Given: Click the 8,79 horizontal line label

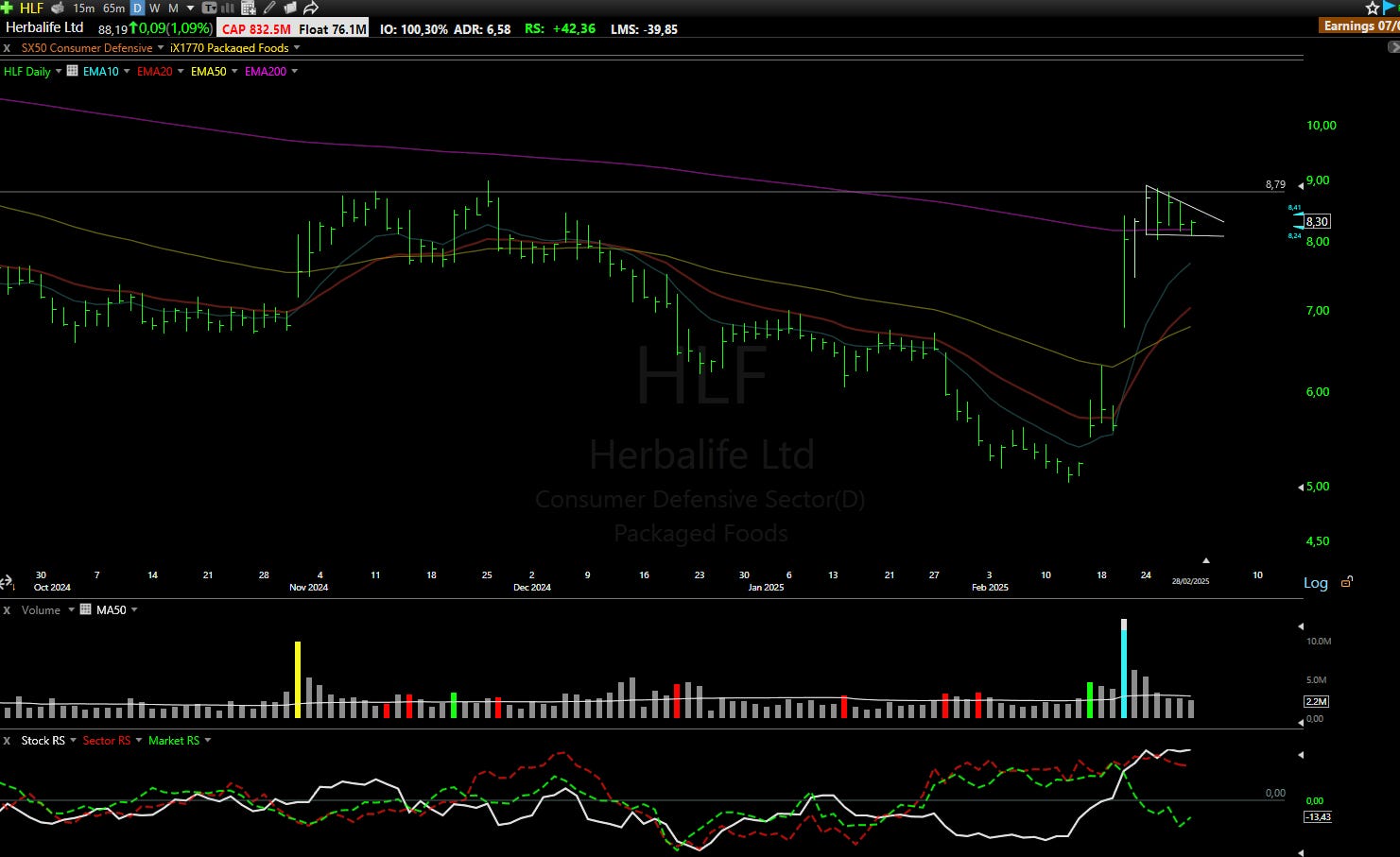Looking at the screenshot, I should tap(1275, 185).
